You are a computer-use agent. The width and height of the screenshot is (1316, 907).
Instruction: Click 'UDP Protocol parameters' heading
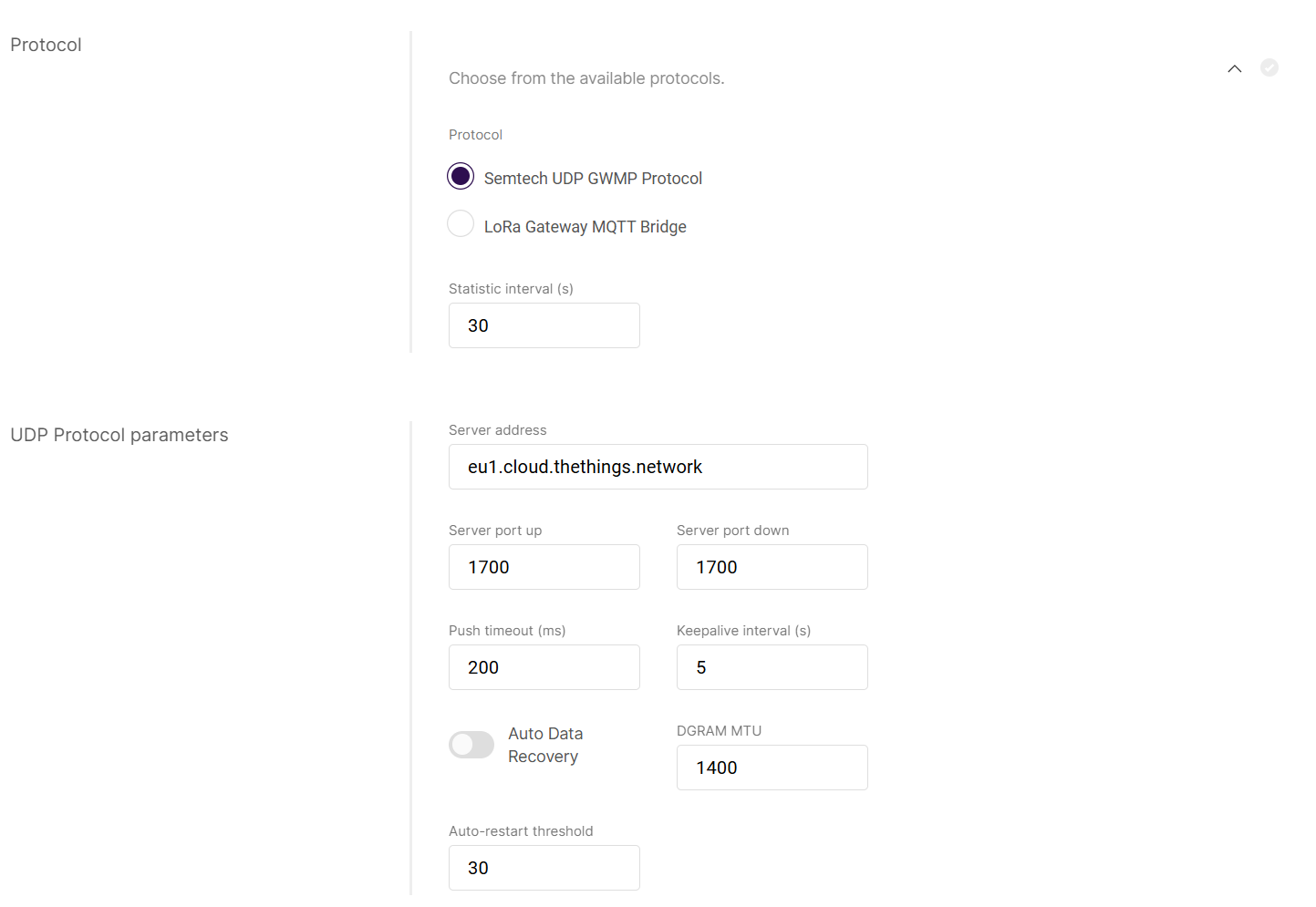119,435
